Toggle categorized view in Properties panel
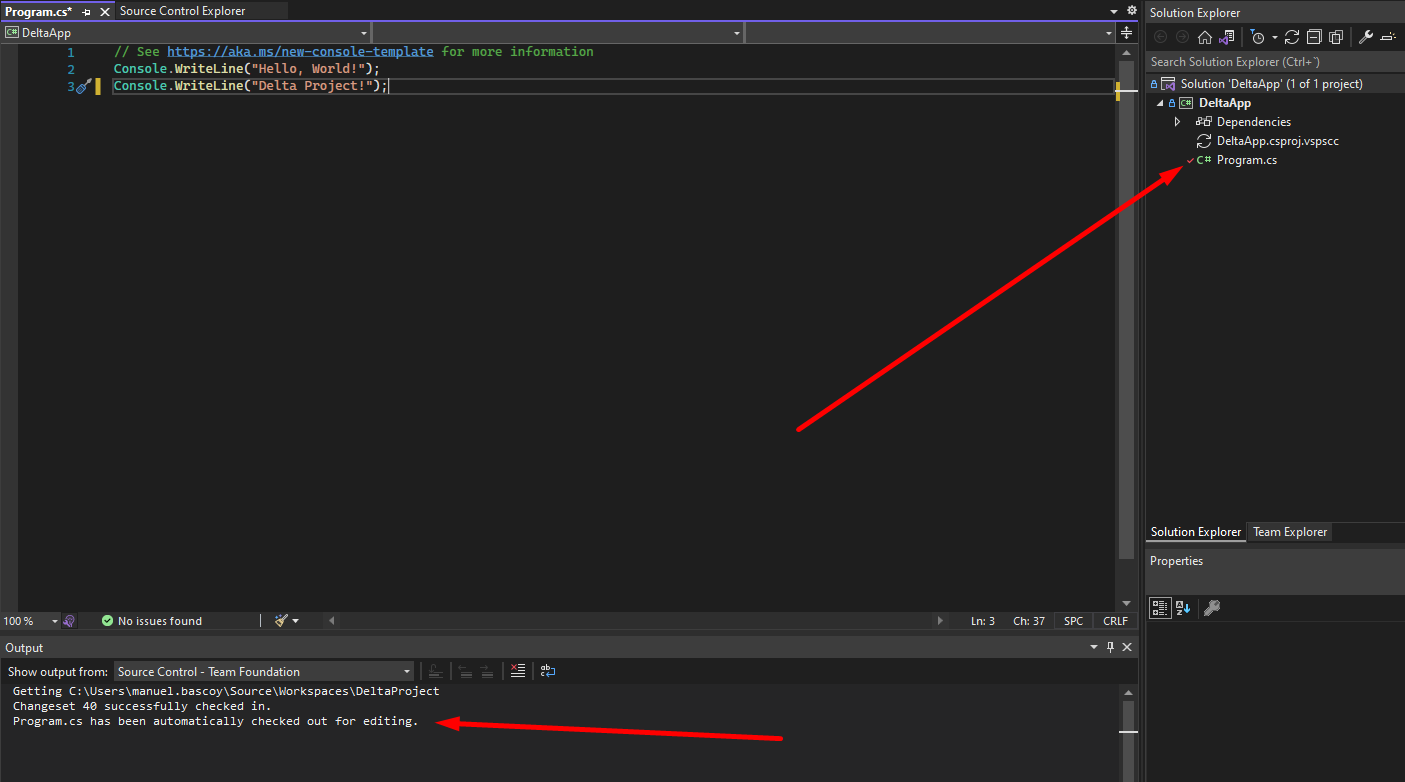Screen dimensions: 1405x782 tap(1159, 608)
